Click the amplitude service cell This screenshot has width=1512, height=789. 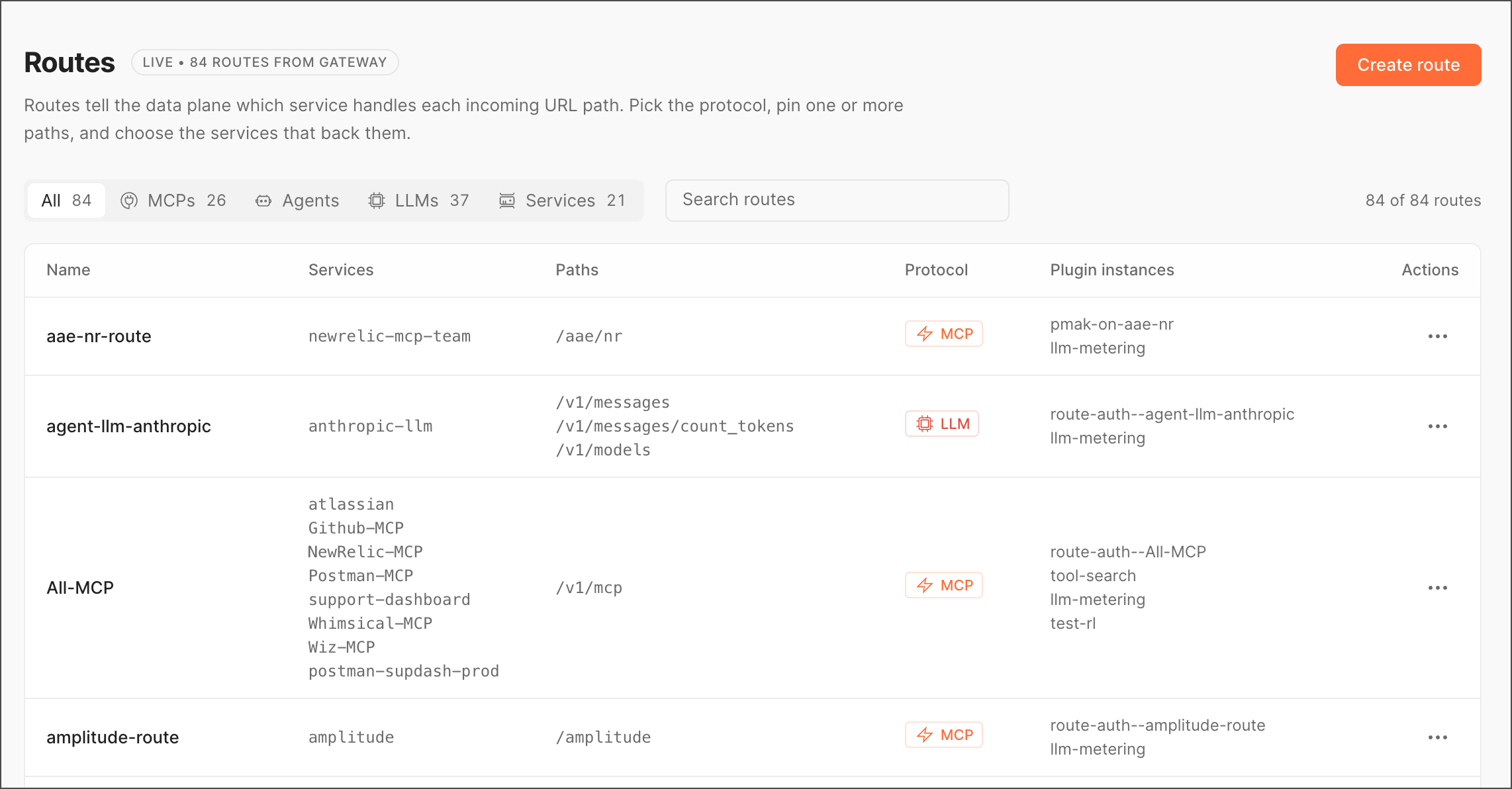tap(351, 737)
